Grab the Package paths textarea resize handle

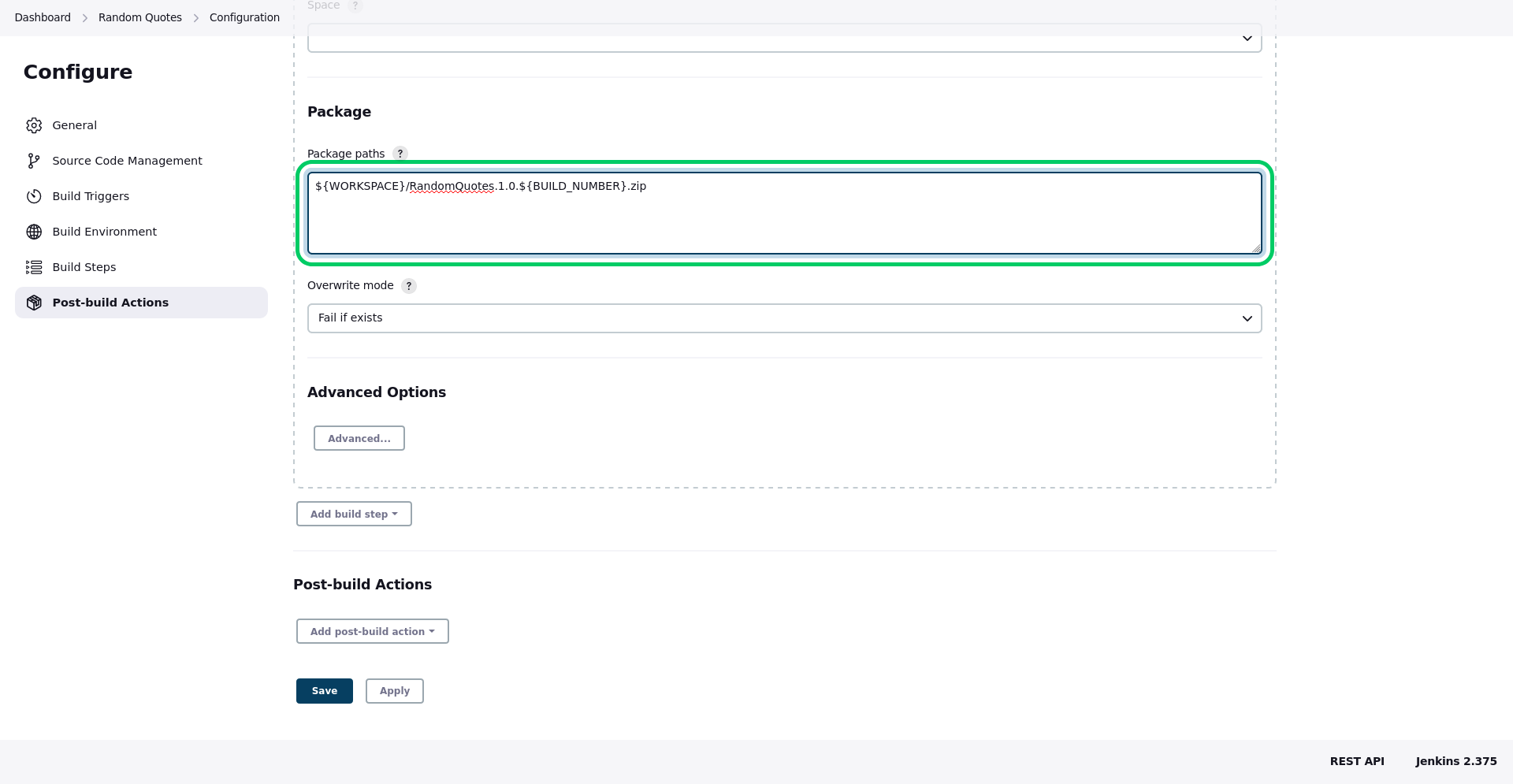1256,248
